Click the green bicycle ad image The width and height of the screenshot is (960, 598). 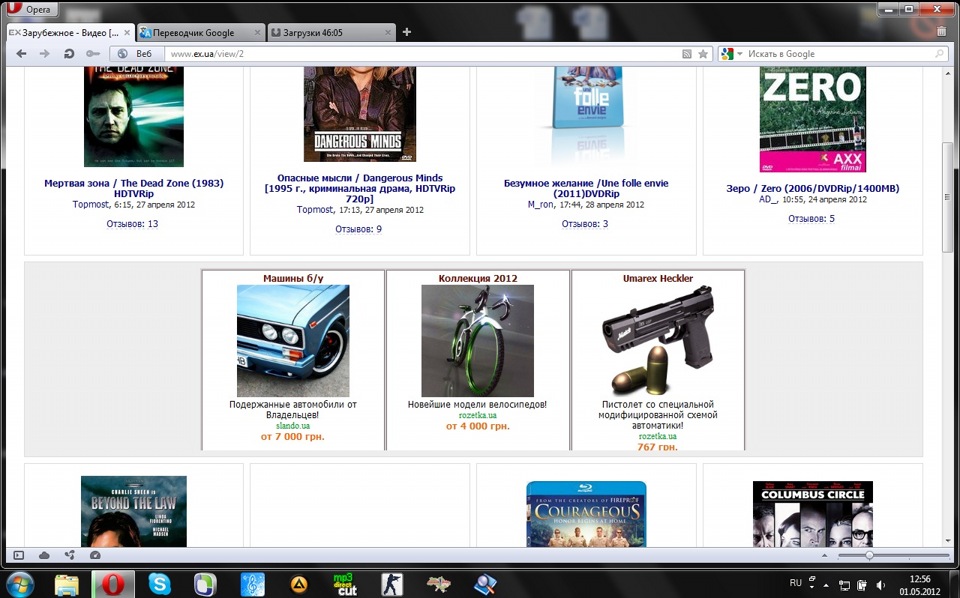coord(478,340)
